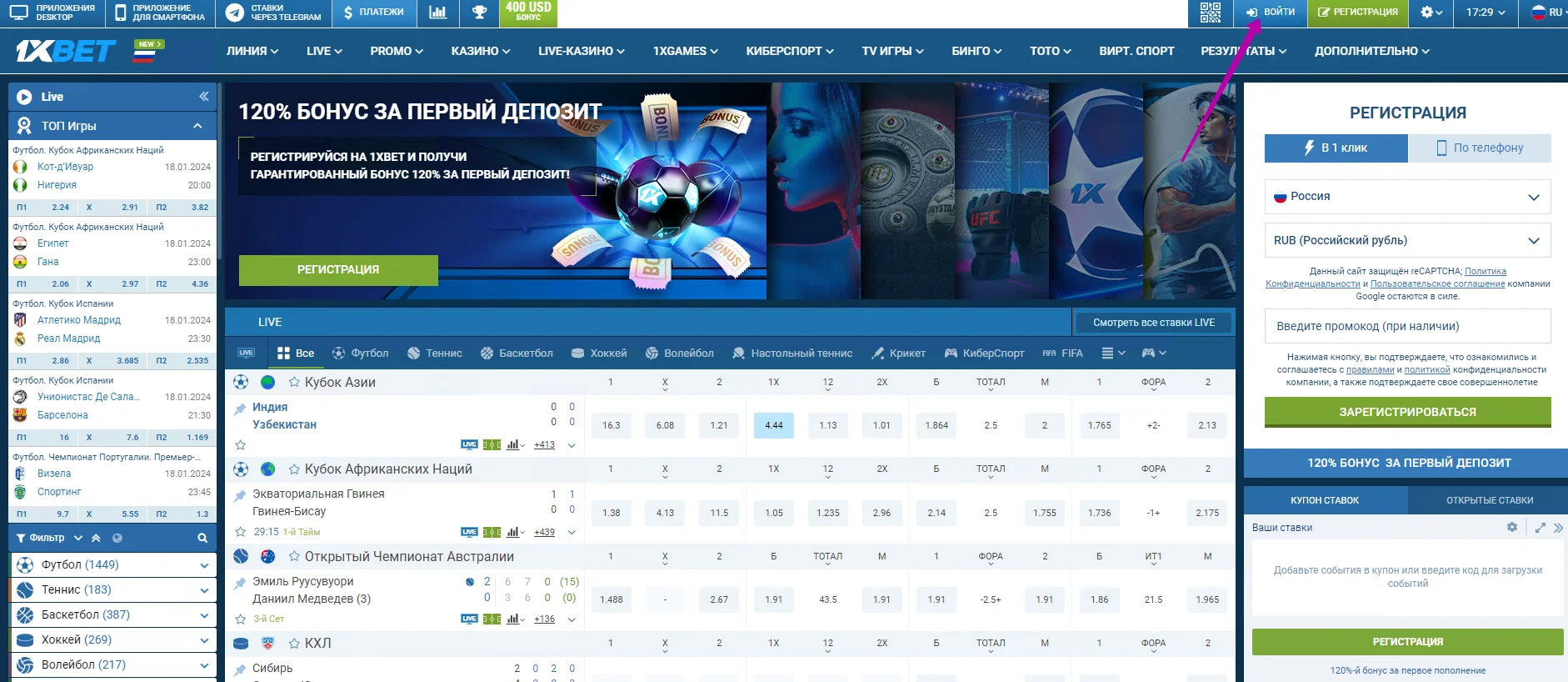Click ЗАРЕГИСТРИРОВАТЬСЯ button
This screenshot has height=682, width=1568.
click(1407, 412)
